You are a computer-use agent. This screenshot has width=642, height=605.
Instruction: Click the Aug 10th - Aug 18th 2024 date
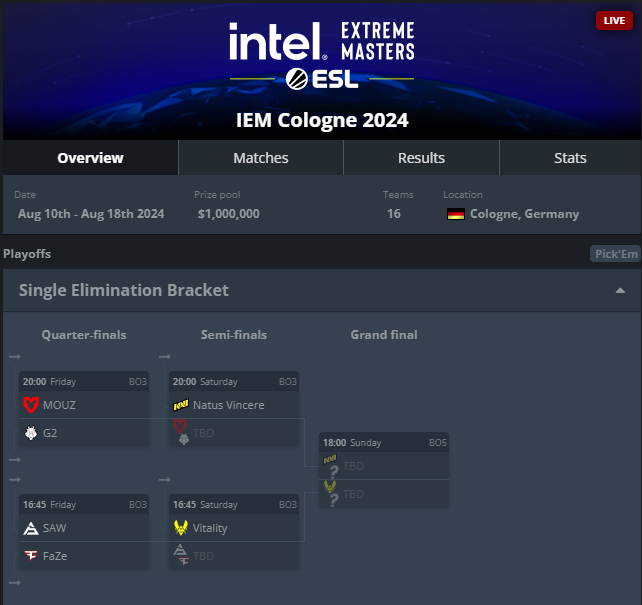coord(91,214)
